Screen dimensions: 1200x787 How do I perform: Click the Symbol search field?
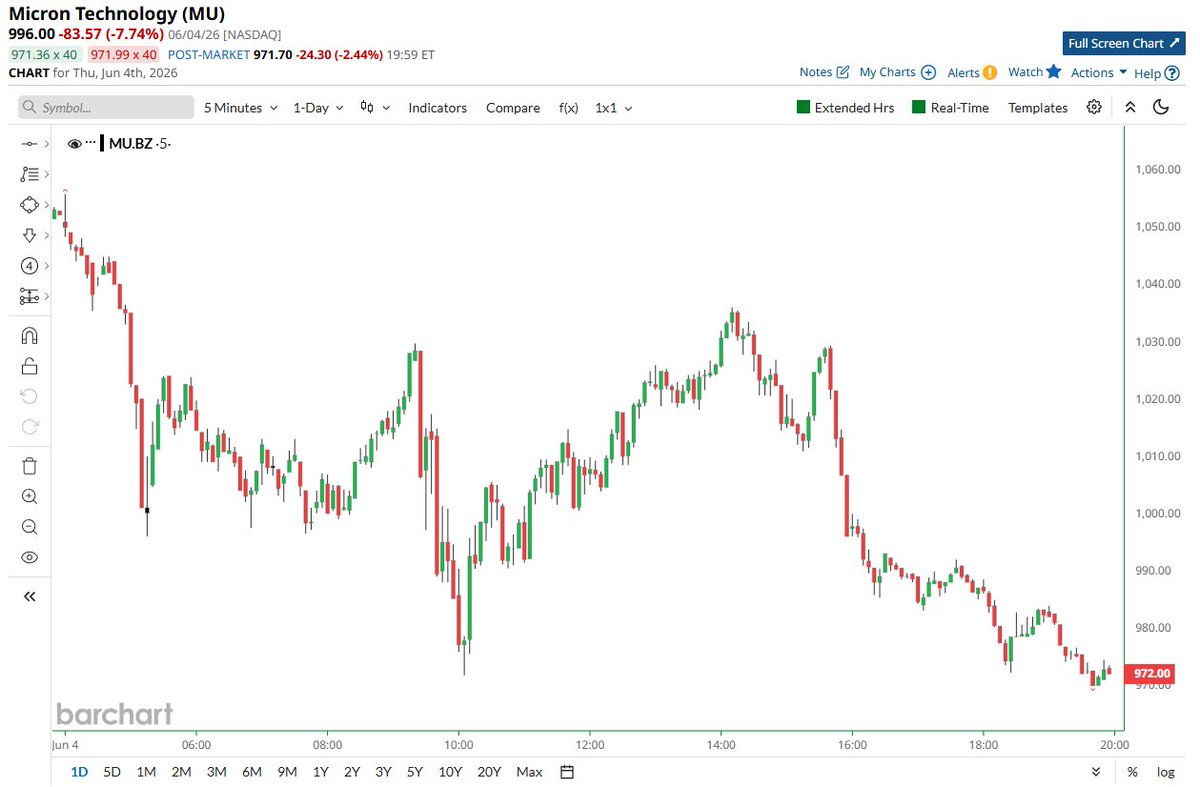pyautogui.click(x=106, y=107)
